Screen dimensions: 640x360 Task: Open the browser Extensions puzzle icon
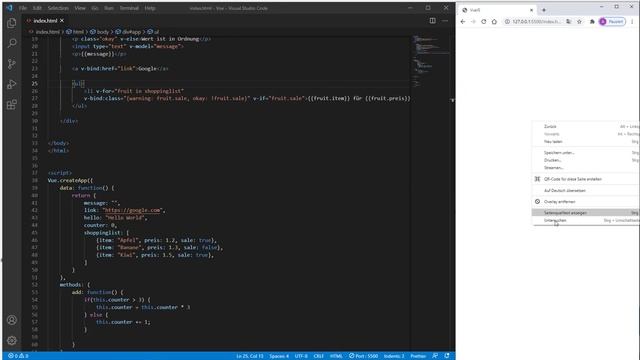pos(592,22)
